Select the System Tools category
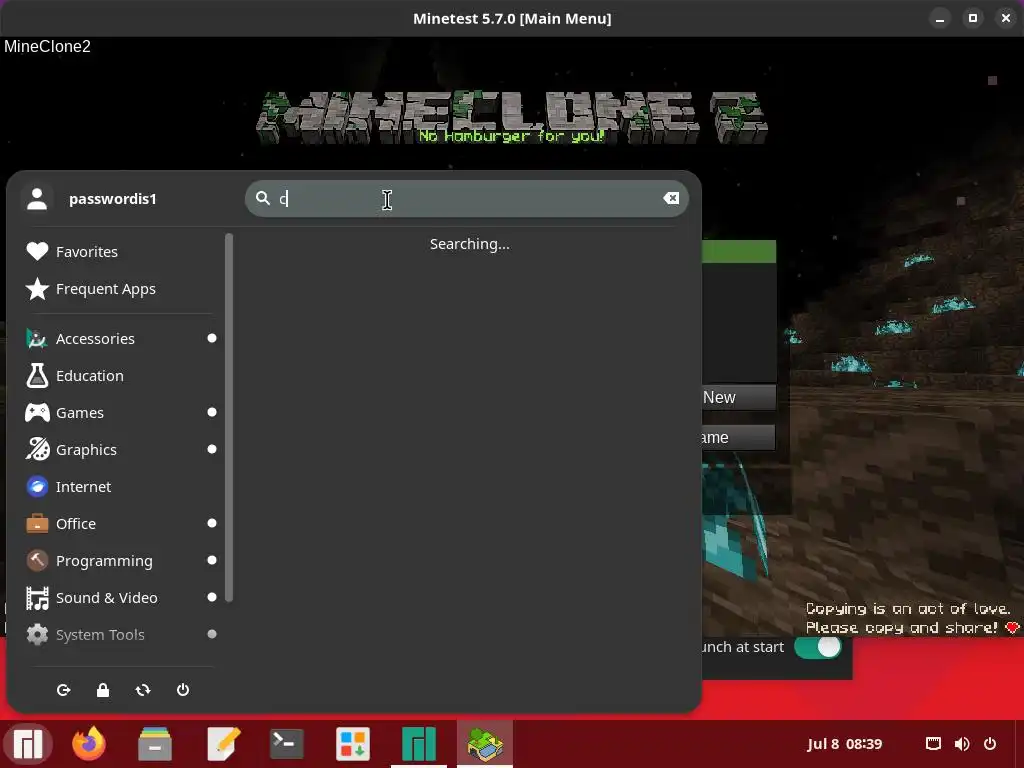The width and height of the screenshot is (1024, 768). pos(121,635)
